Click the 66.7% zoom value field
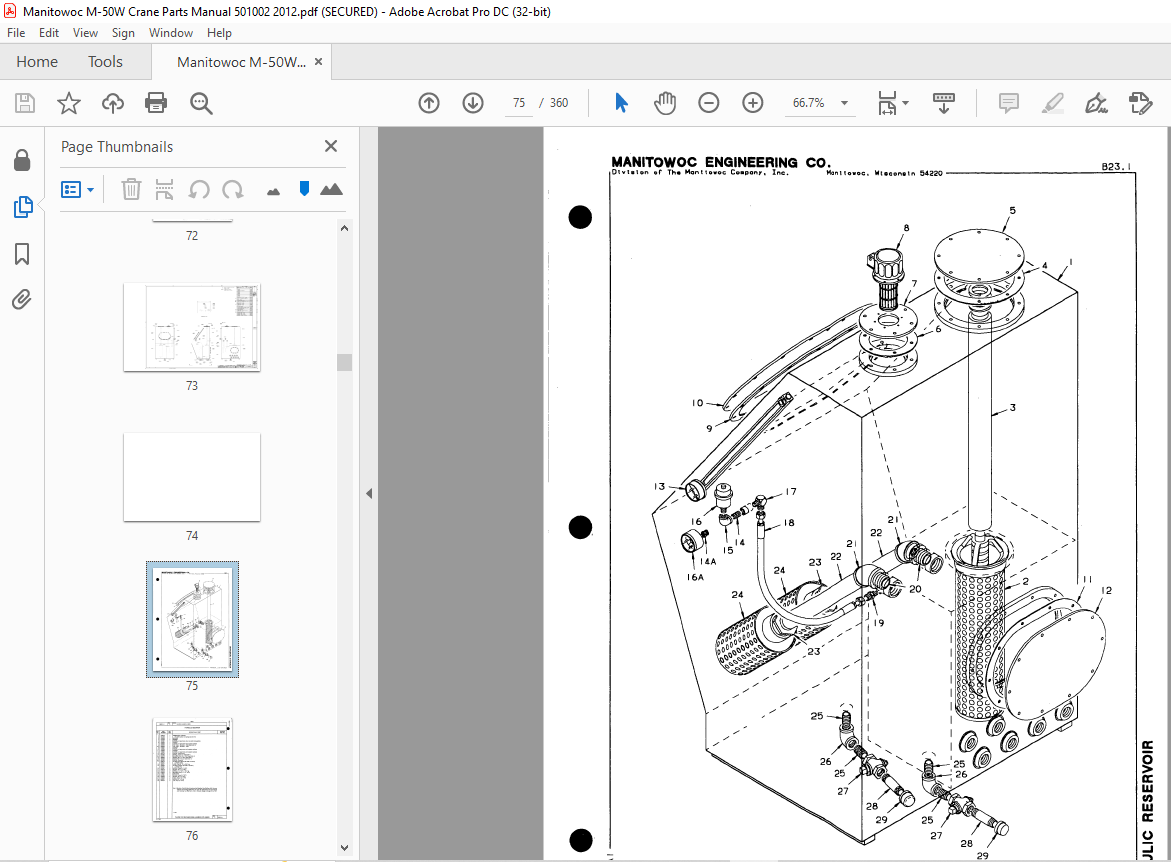 coord(808,103)
